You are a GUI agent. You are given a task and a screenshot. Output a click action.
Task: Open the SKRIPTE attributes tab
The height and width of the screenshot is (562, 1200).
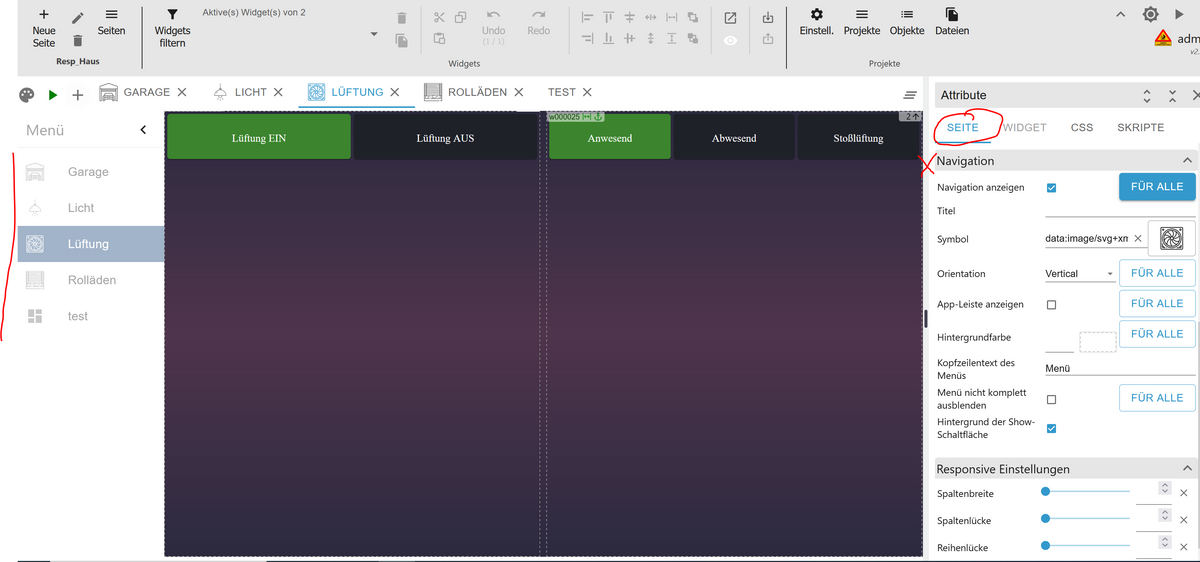point(1141,128)
